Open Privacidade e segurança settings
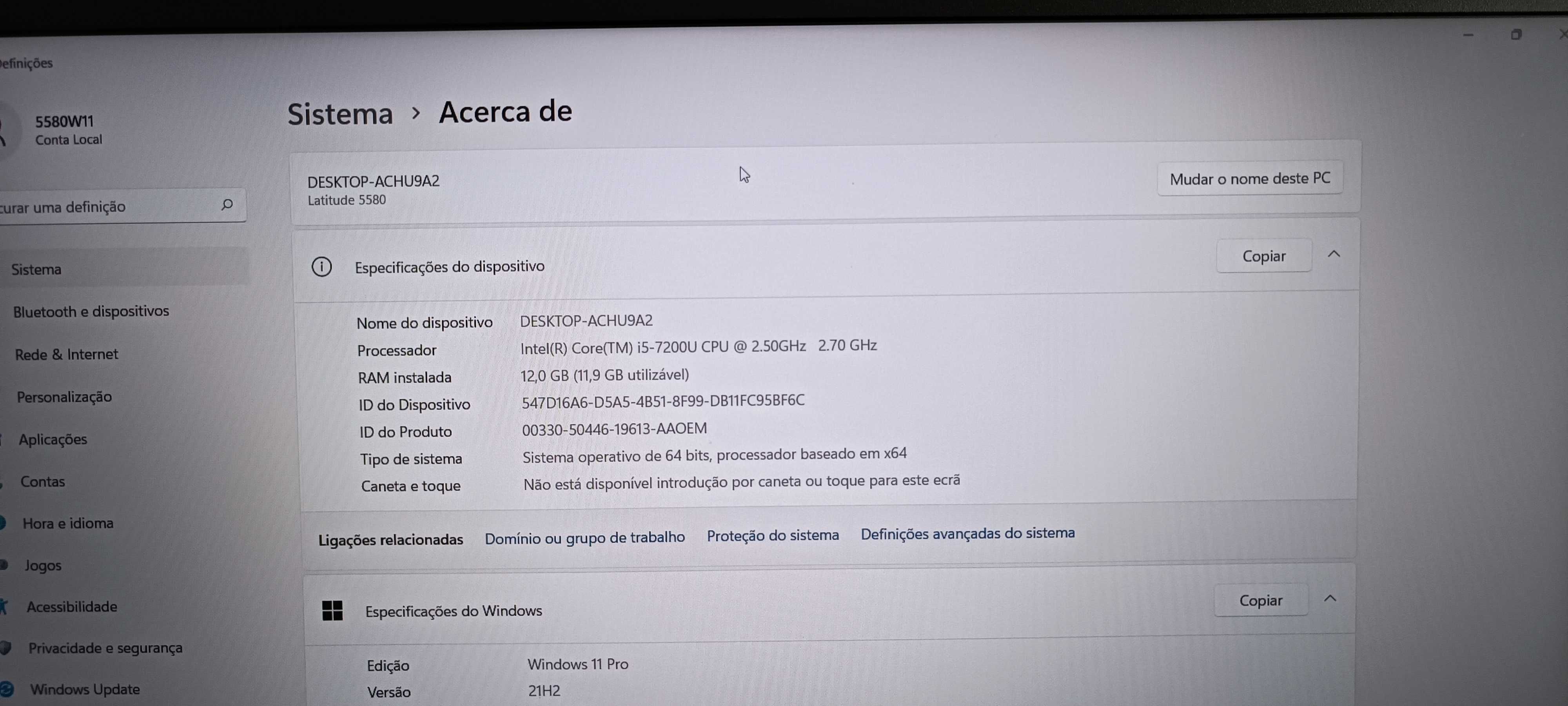1568x706 pixels. [105, 648]
